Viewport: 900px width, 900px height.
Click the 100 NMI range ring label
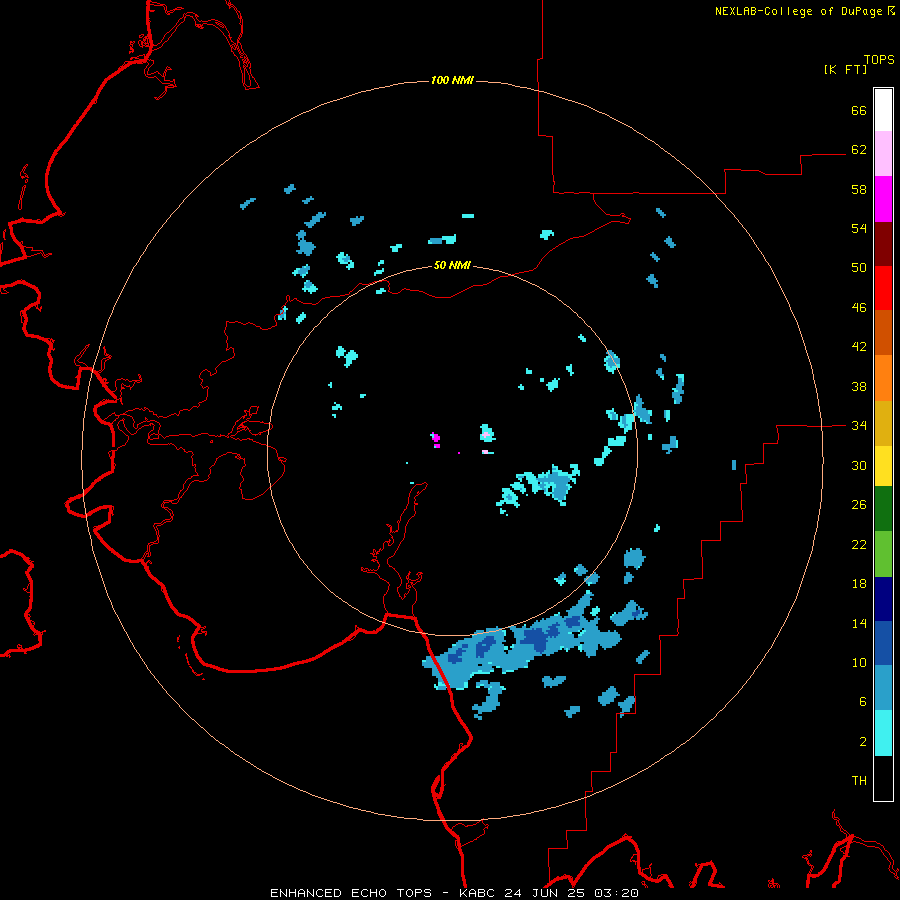[452, 80]
